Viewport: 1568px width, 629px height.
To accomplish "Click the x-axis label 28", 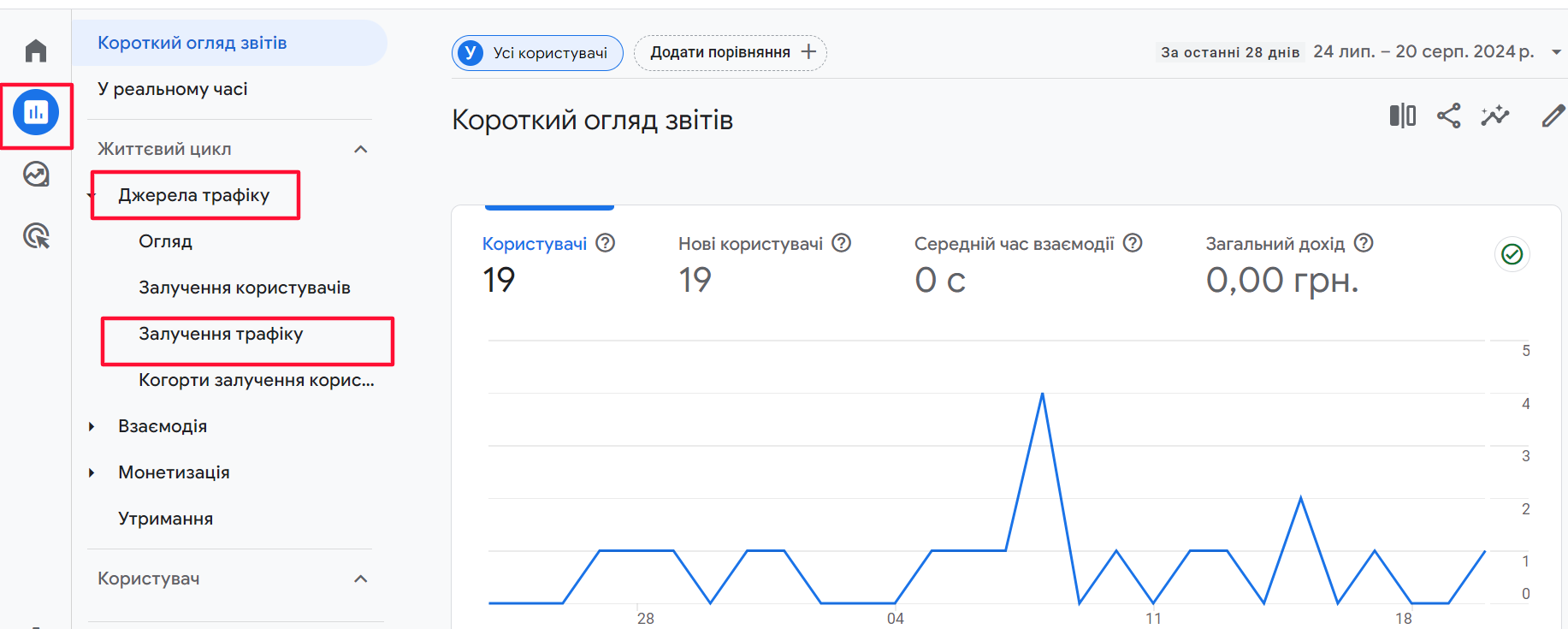I will [x=645, y=618].
